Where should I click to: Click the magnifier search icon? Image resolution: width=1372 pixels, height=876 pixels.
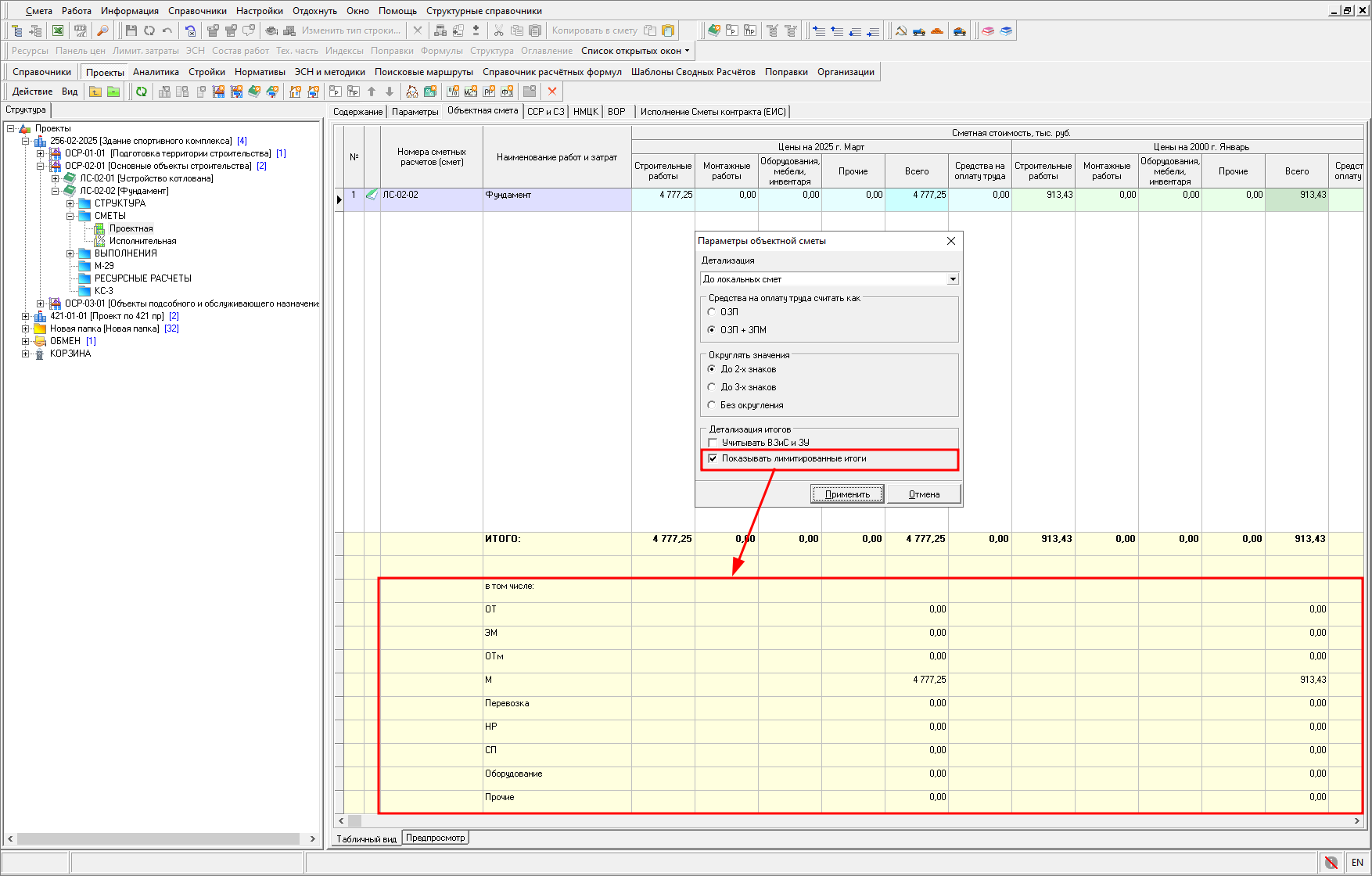[102, 31]
